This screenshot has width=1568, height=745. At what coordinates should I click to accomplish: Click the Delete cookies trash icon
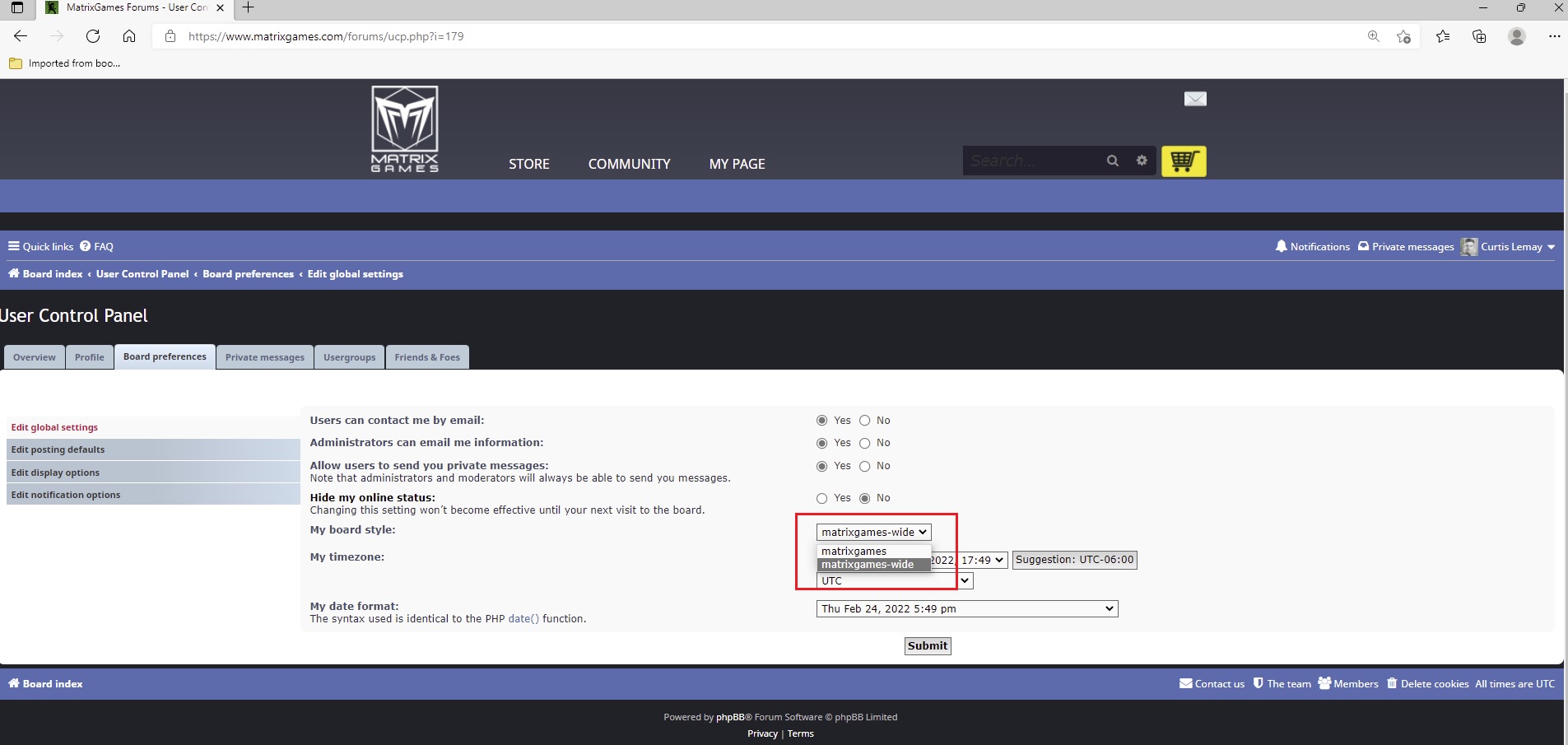1392,683
